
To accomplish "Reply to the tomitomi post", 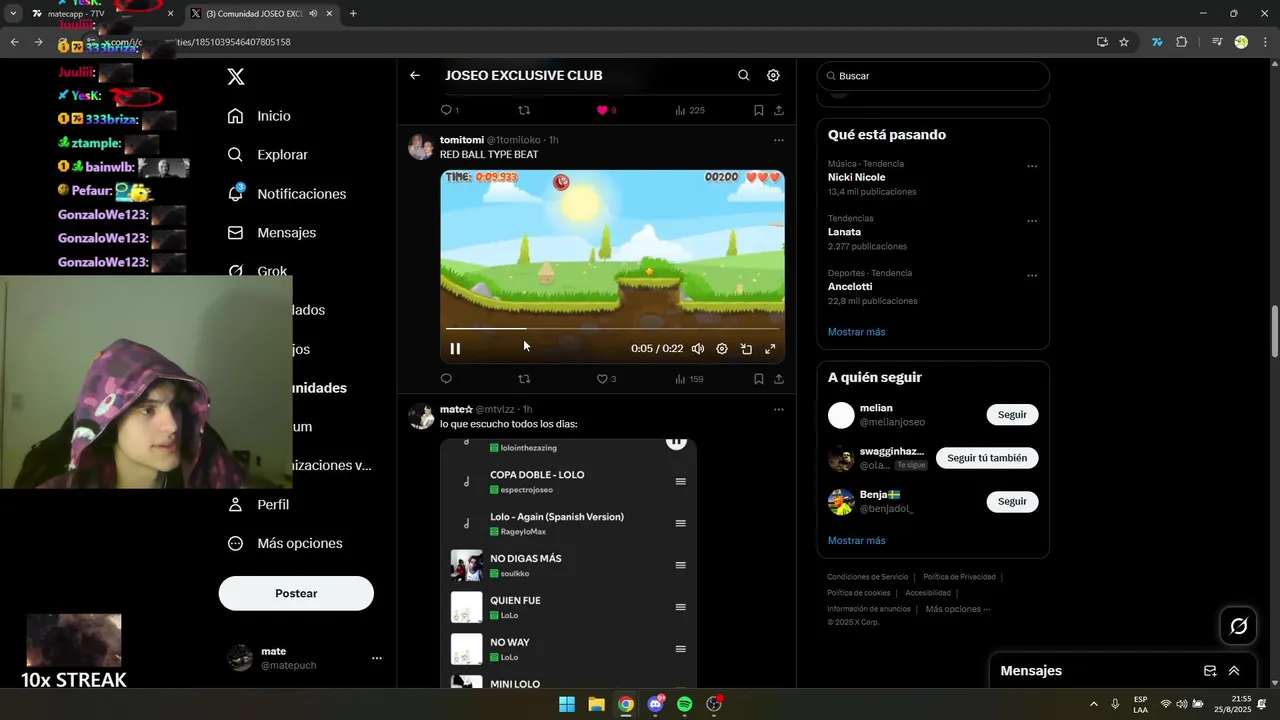I will (x=446, y=379).
